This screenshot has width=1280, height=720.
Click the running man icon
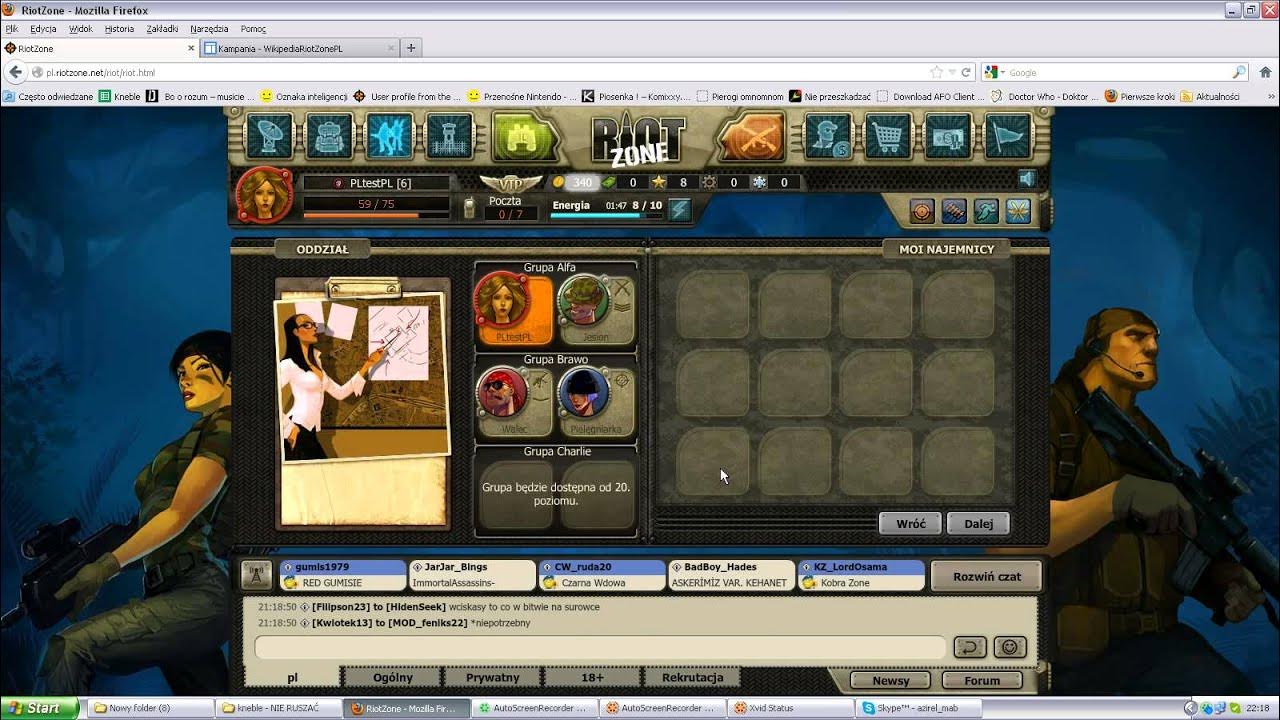tap(986, 211)
